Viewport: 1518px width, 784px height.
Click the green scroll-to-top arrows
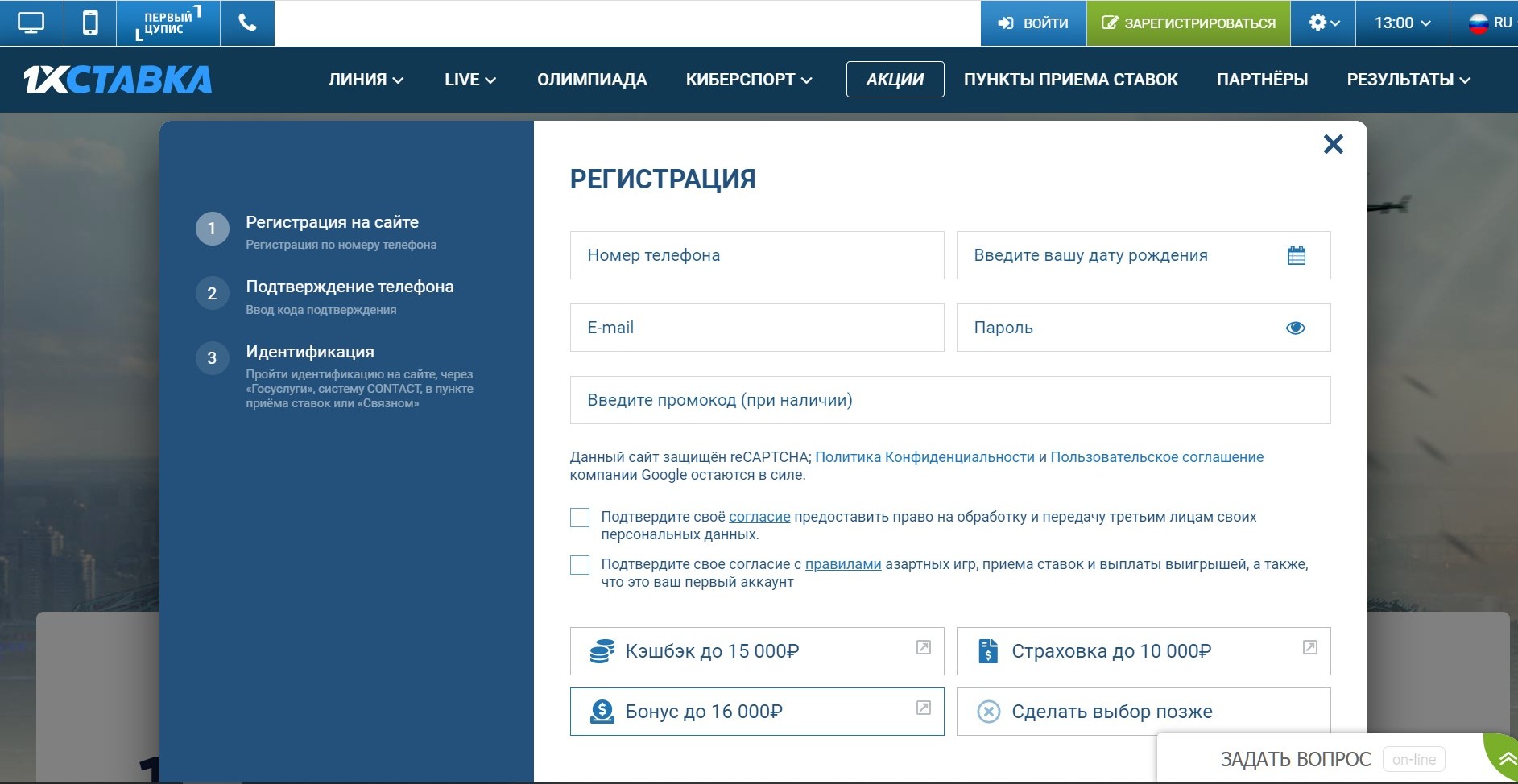click(x=1505, y=759)
